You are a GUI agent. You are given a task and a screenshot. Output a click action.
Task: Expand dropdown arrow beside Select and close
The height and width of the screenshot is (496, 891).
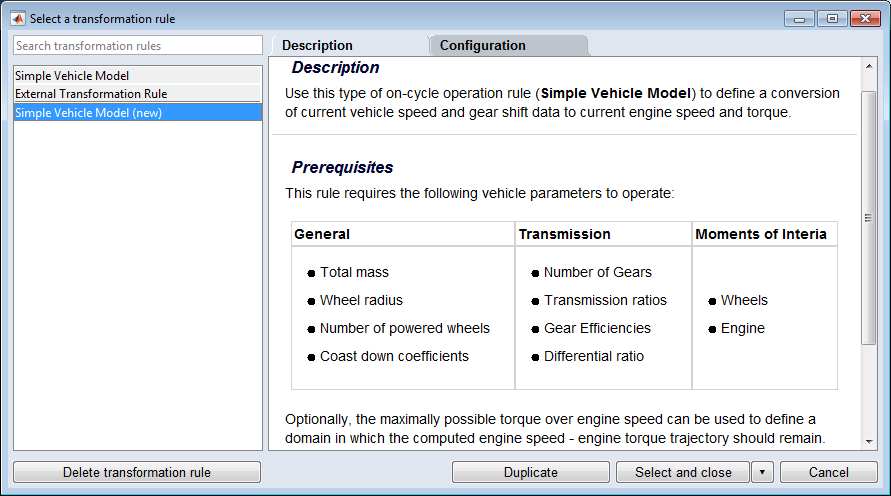(762, 473)
